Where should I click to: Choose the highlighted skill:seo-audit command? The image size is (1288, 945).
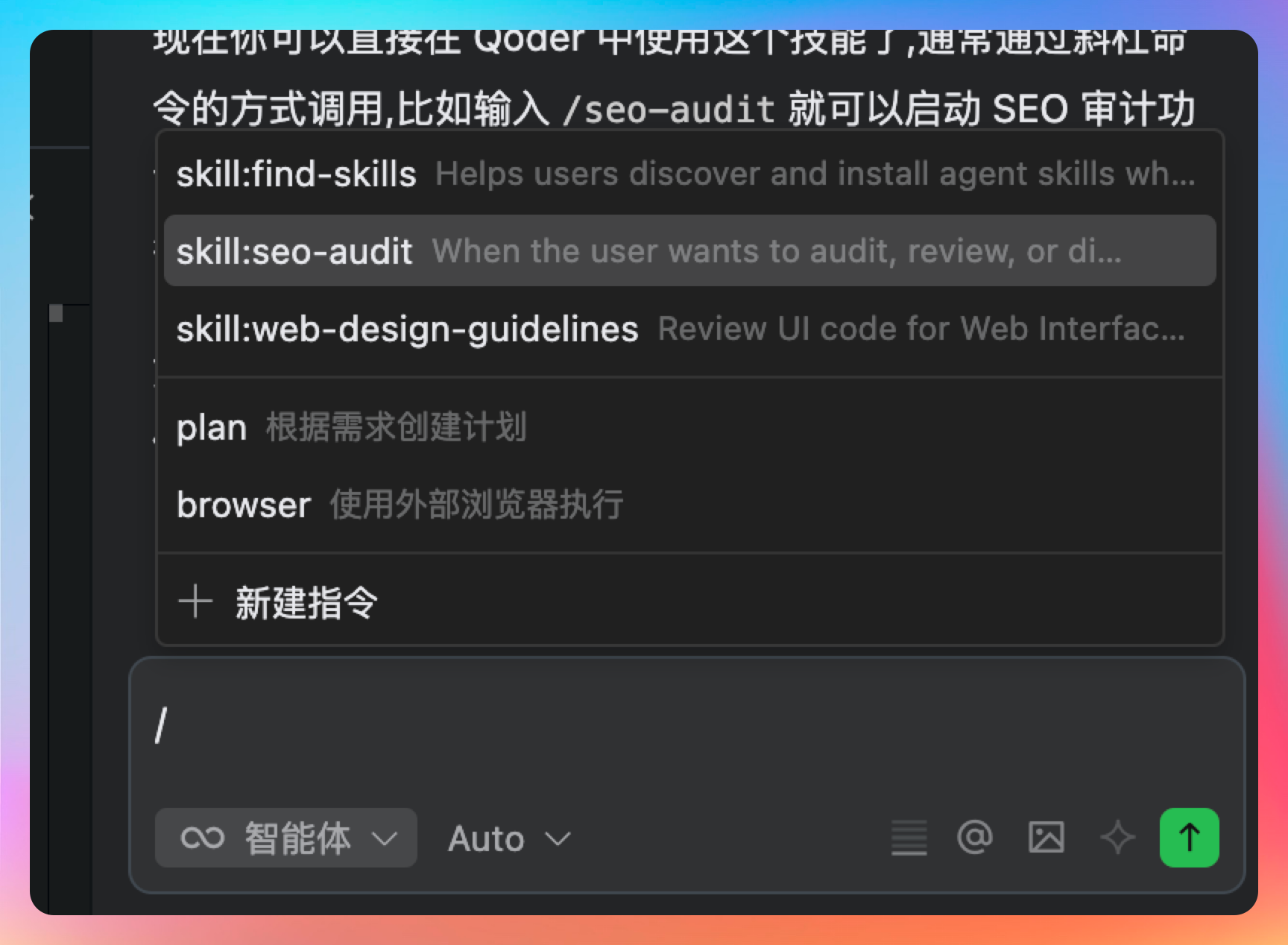click(294, 252)
